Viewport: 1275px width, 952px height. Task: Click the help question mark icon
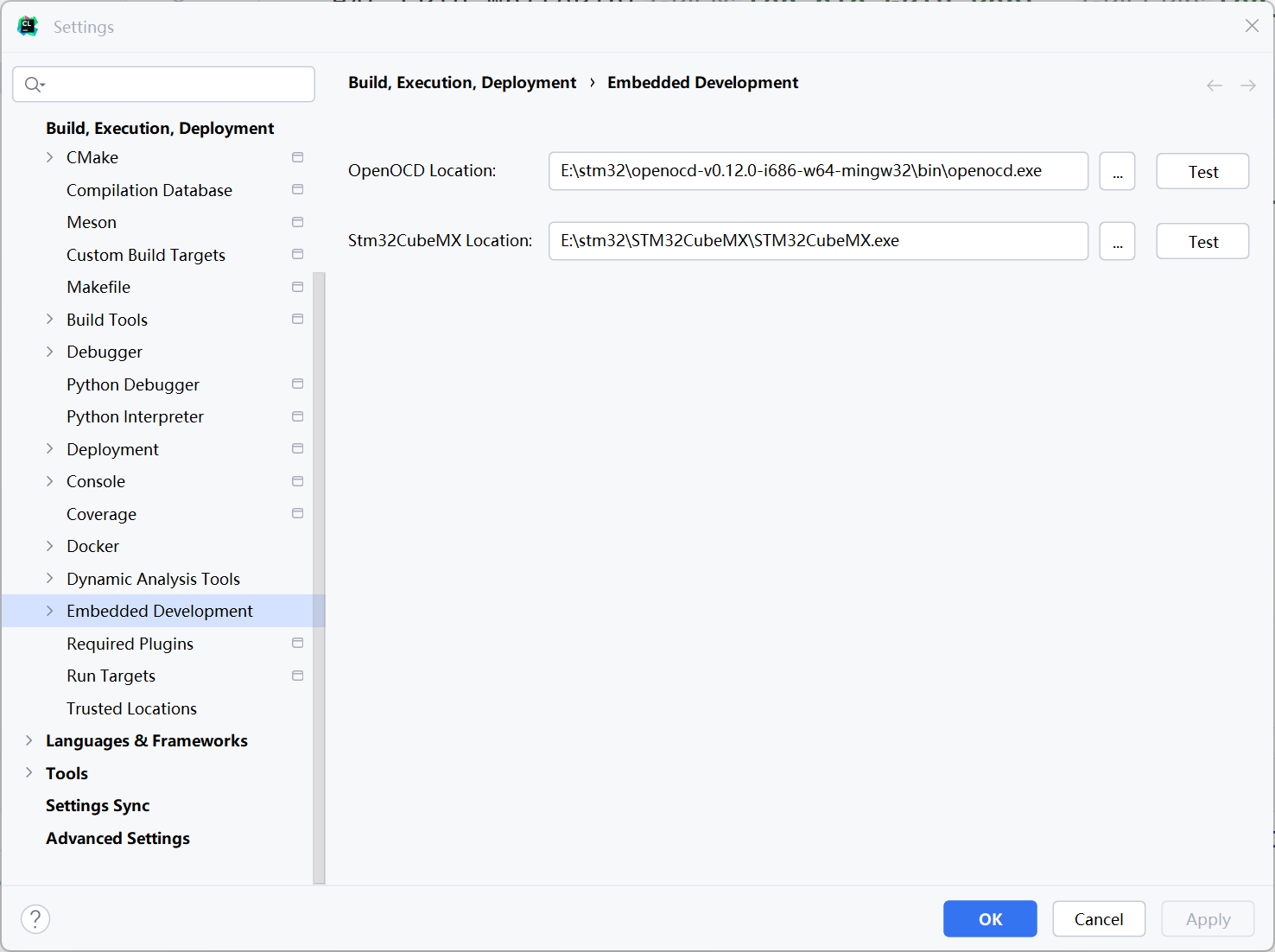coord(35,919)
